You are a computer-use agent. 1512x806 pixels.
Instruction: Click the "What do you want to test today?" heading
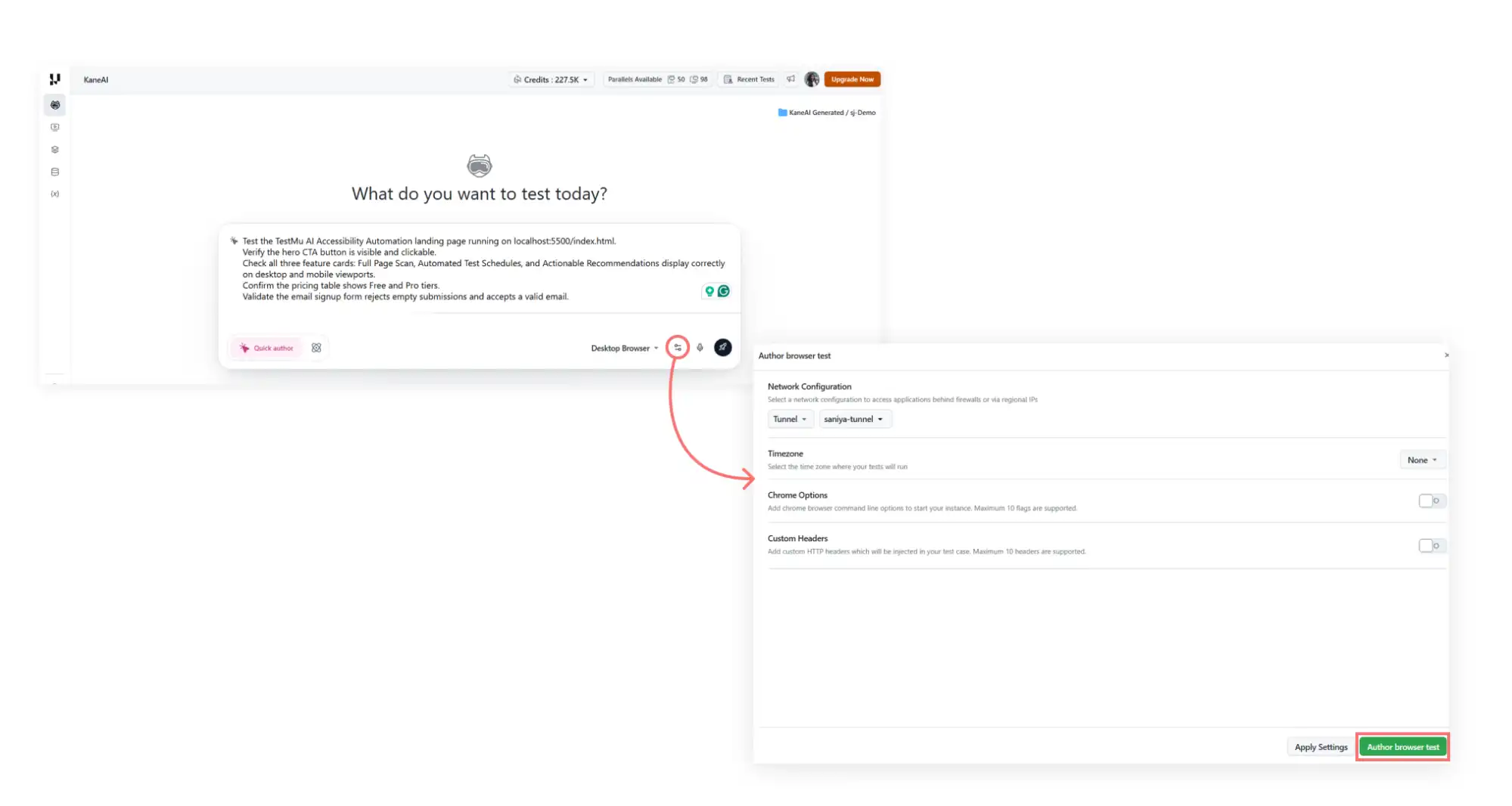(x=480, y=194)
